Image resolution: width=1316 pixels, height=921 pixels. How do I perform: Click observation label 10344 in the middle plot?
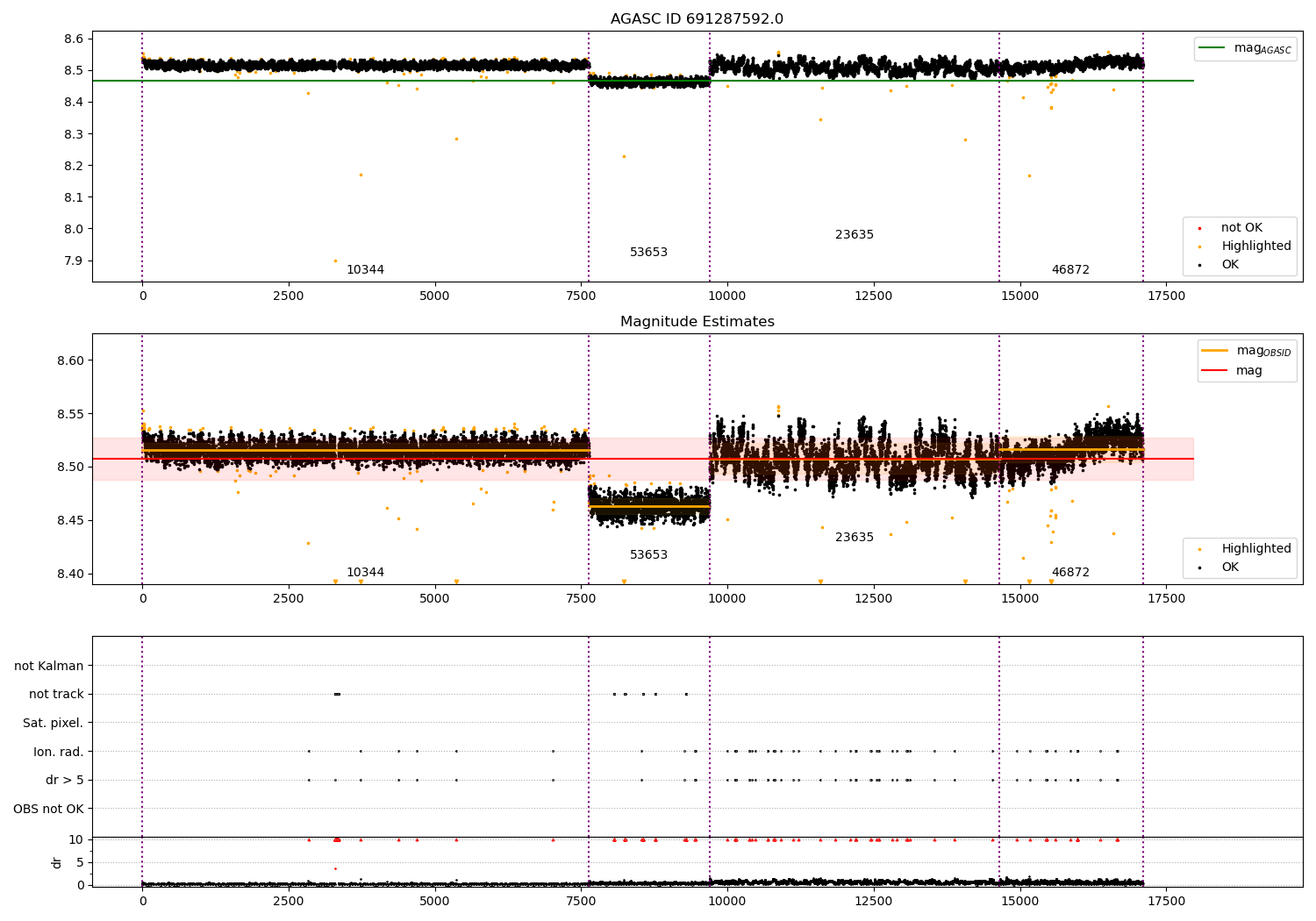coord(365,573)
